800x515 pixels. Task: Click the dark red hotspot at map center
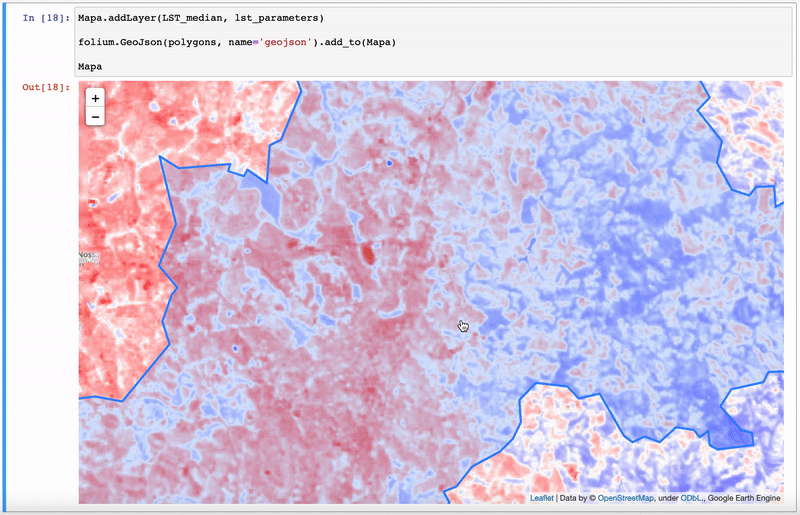coord(368,254)
